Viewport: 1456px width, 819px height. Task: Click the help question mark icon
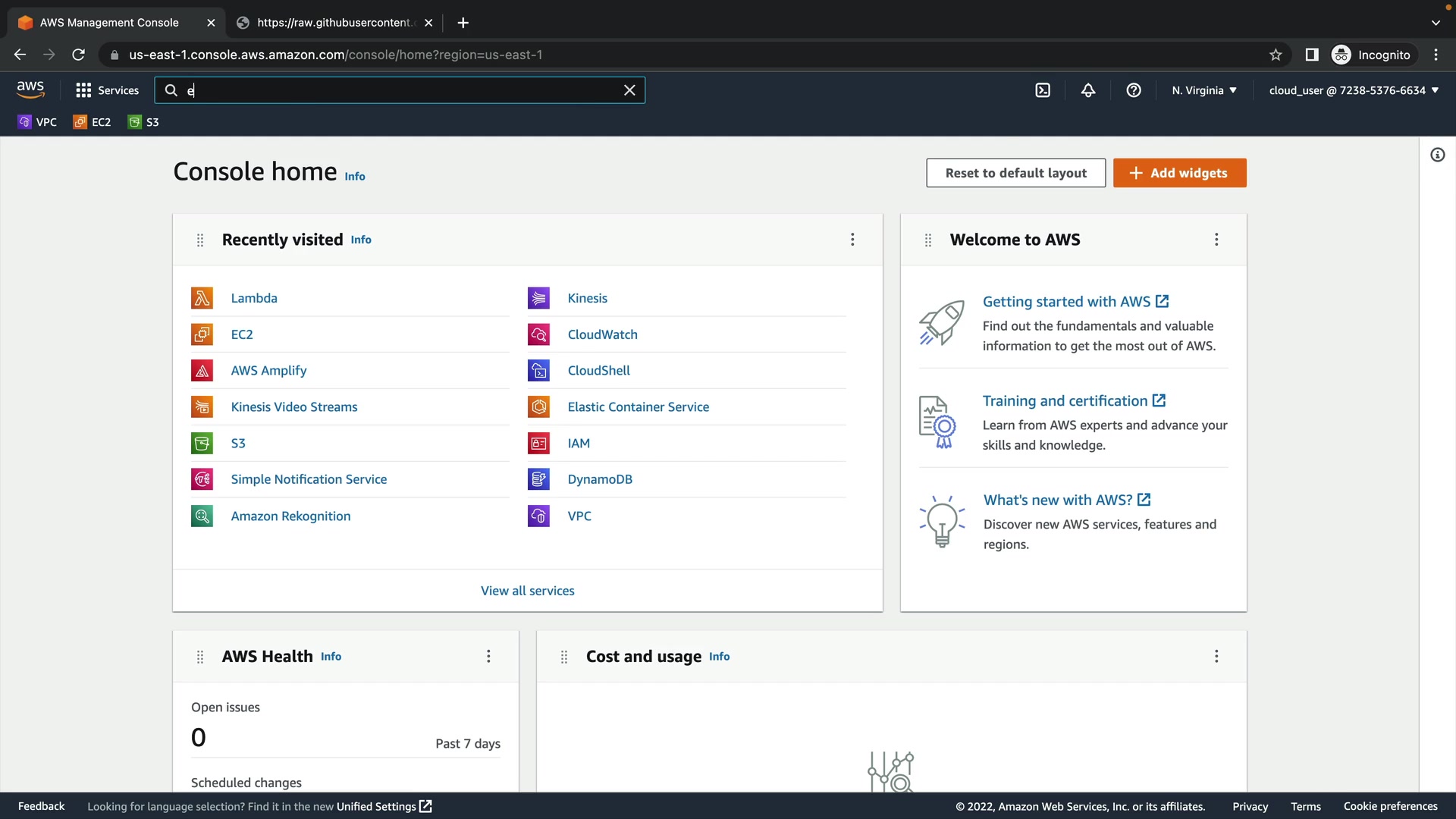1134,90
